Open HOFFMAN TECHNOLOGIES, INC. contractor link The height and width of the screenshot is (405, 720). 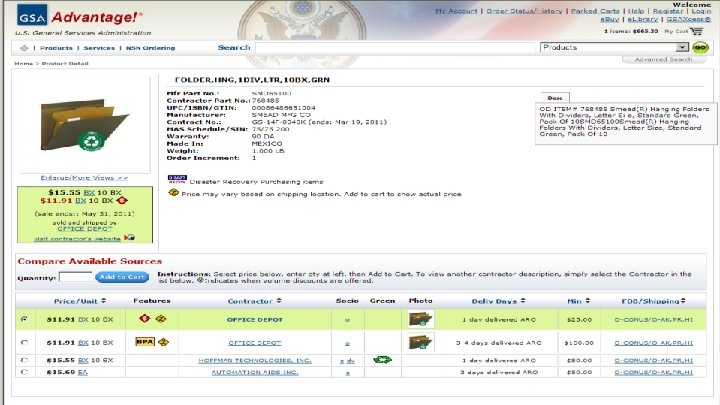254,360
